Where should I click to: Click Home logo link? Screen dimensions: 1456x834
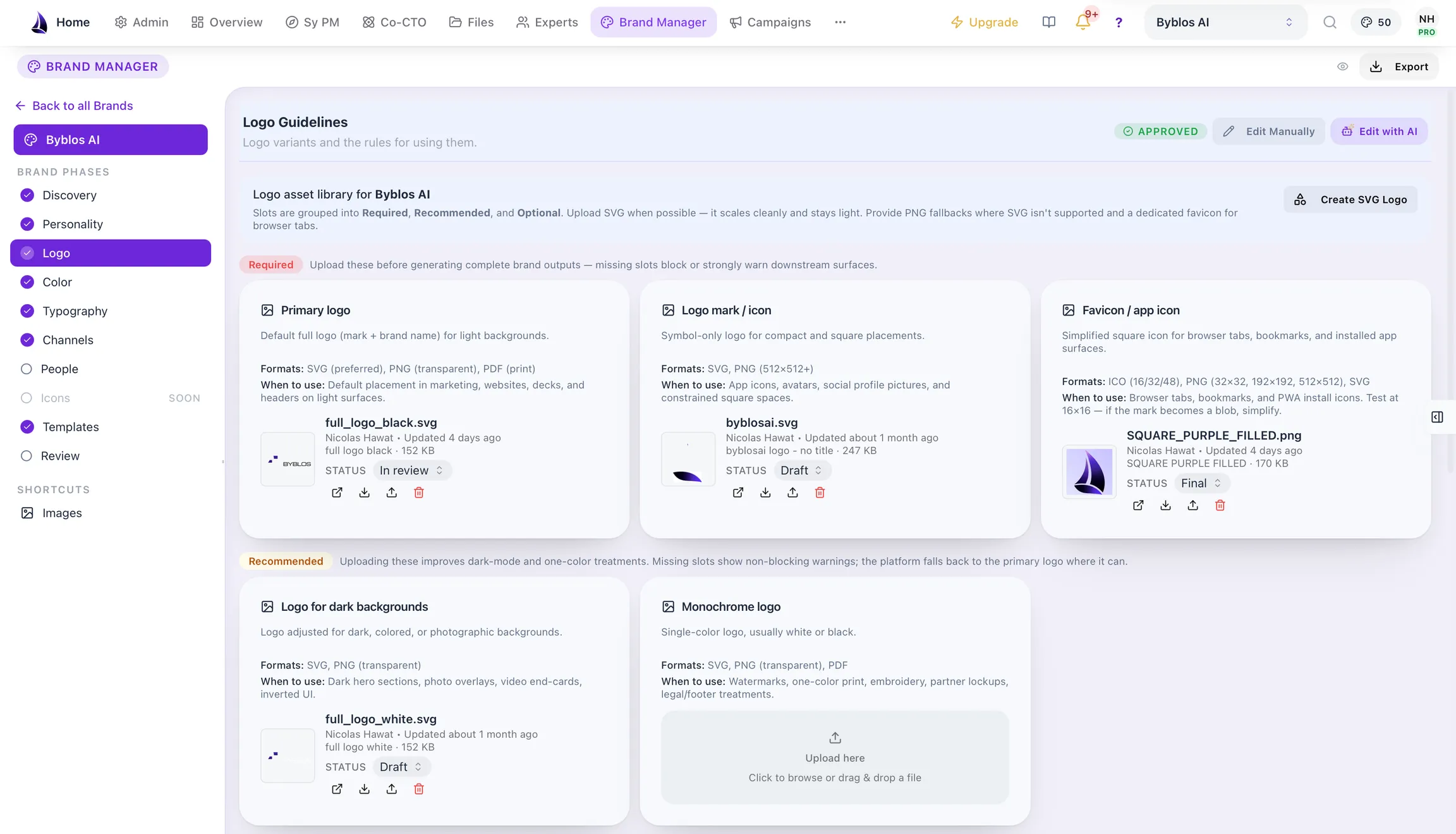point(60,22)
